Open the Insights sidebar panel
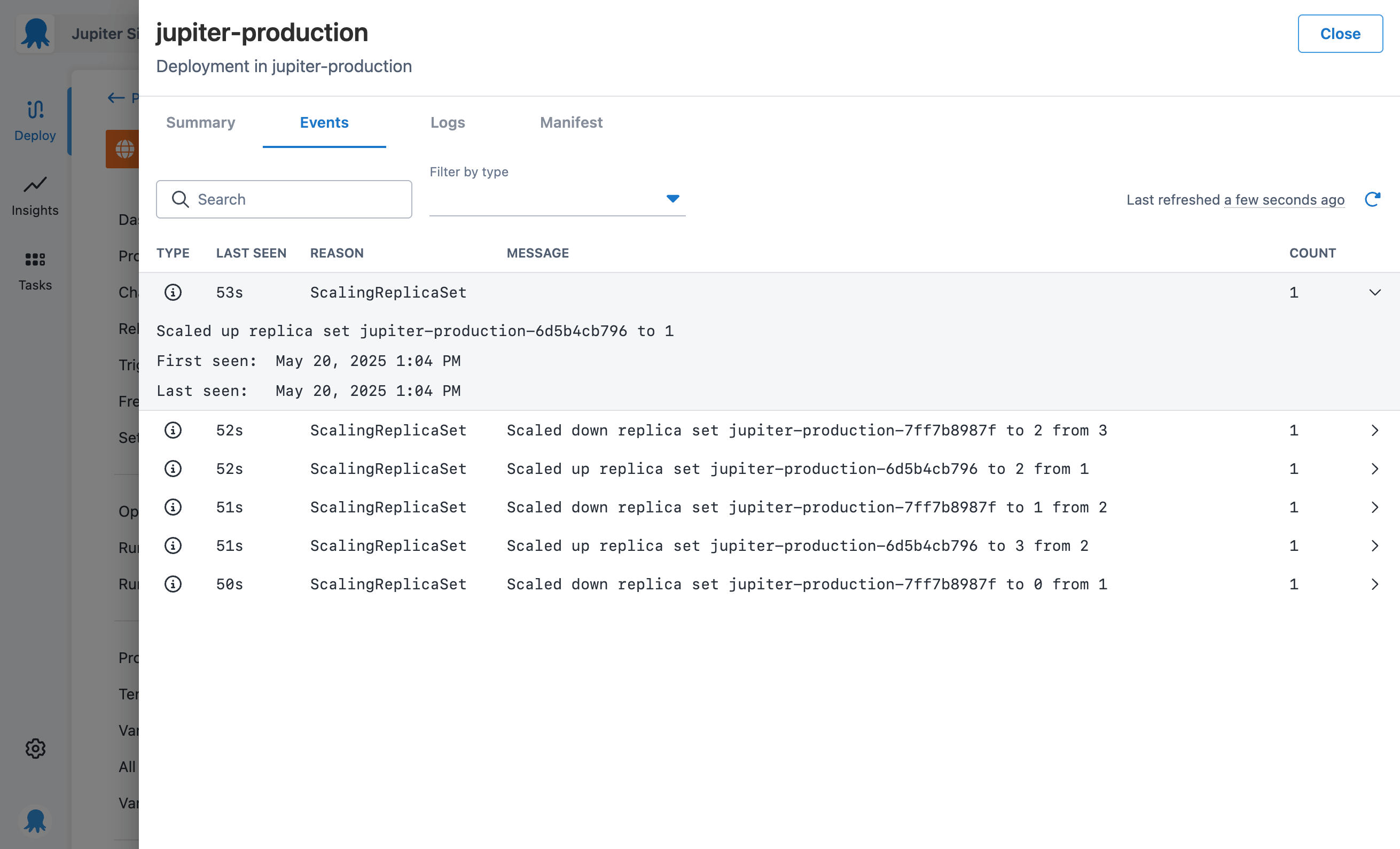 point(35,195)
